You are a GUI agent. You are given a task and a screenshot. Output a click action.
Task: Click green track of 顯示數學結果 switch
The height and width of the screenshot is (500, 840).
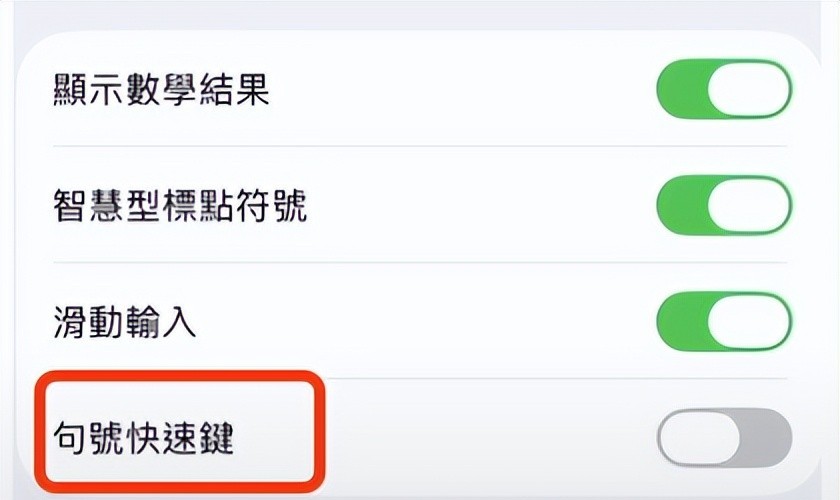[x=678, y=91]
